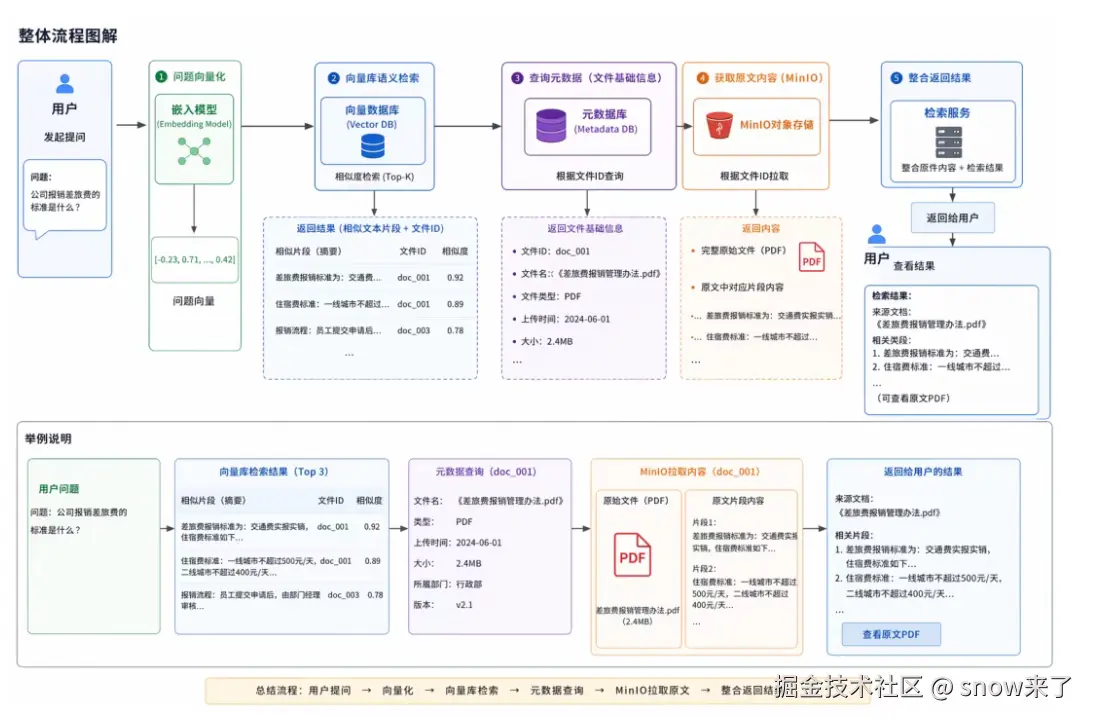Viewport: 1094px width, 721px height.
Task: Click the 整合原件内容 + 检索结果 text
Action: [952, 168]
